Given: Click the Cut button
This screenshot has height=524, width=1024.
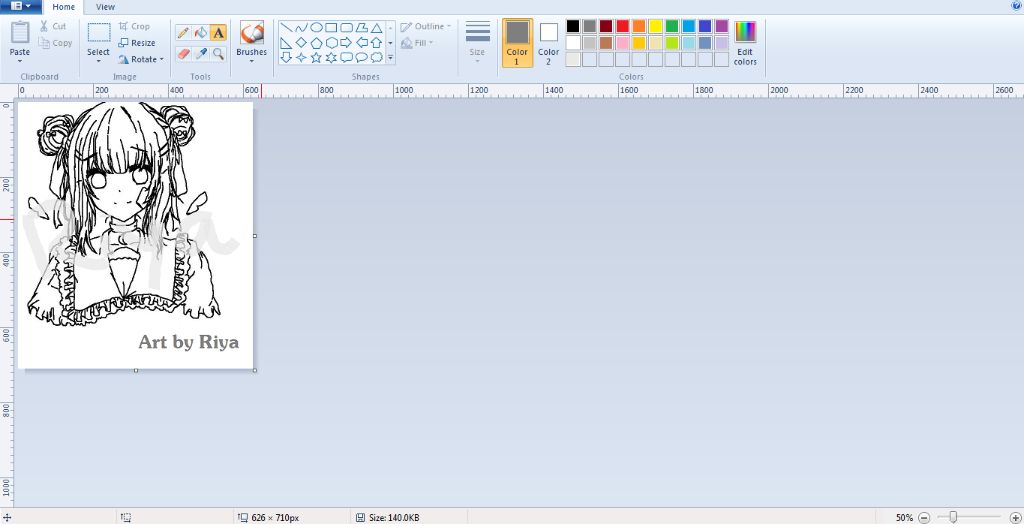Looking at the screenshot, I should pos(53,26).
